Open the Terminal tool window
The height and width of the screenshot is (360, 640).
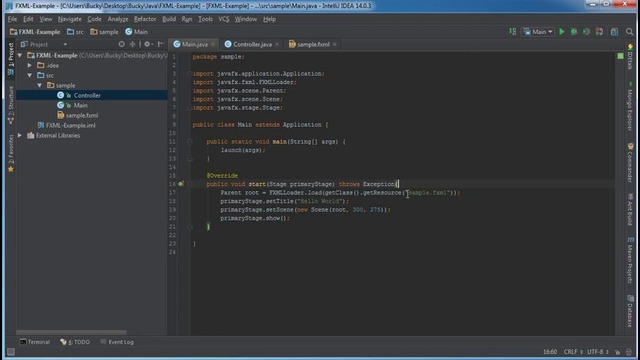(x=35, y=342)
